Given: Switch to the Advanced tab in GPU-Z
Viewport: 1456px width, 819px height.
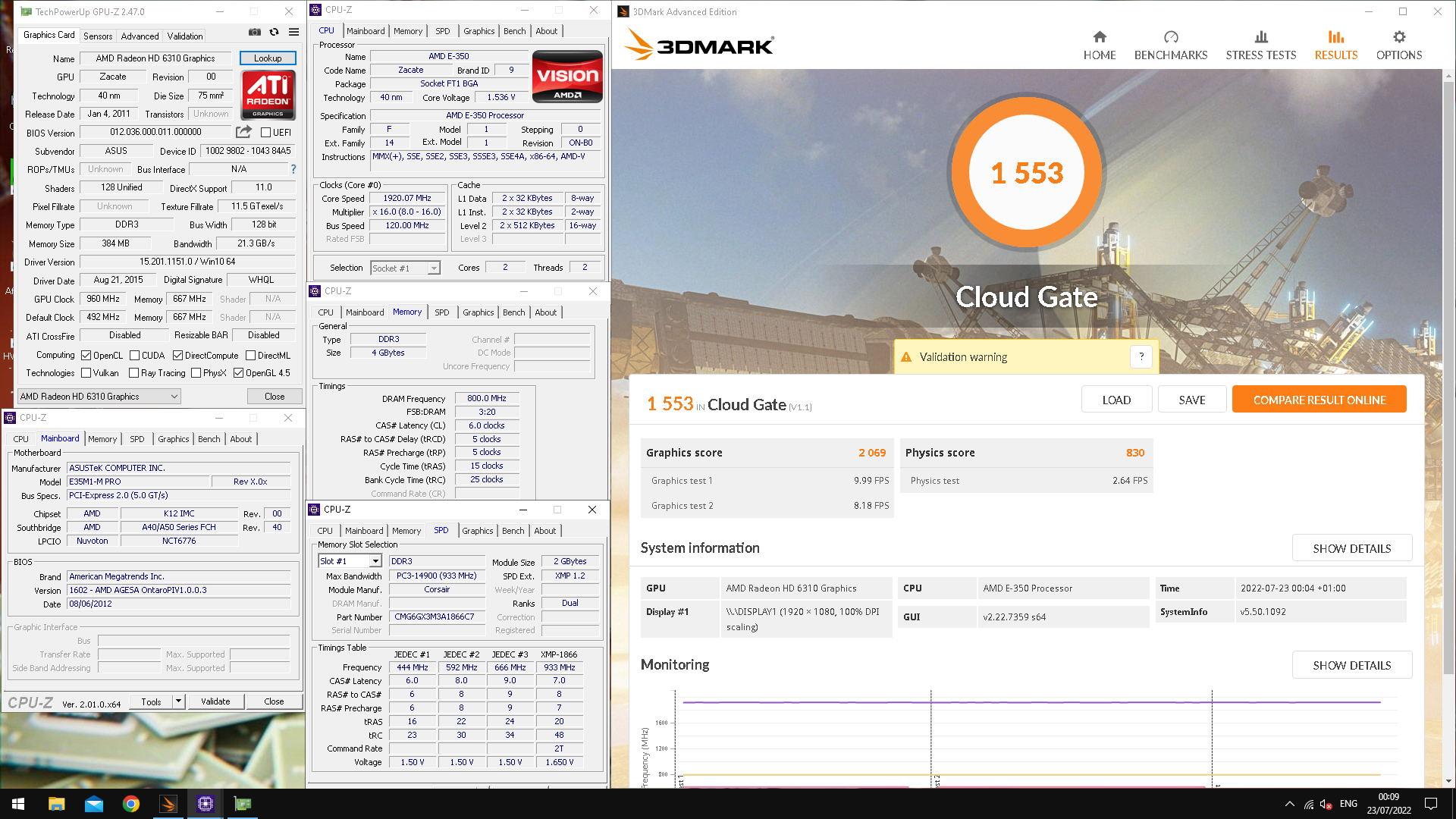Looking at the screenshot, I should (x=140, y=36).
